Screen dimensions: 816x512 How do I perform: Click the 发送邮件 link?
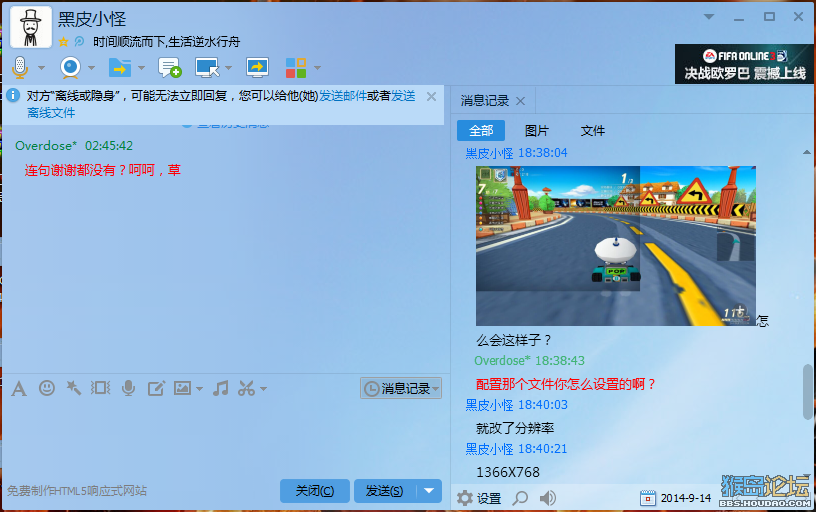(x=343, y=96)
